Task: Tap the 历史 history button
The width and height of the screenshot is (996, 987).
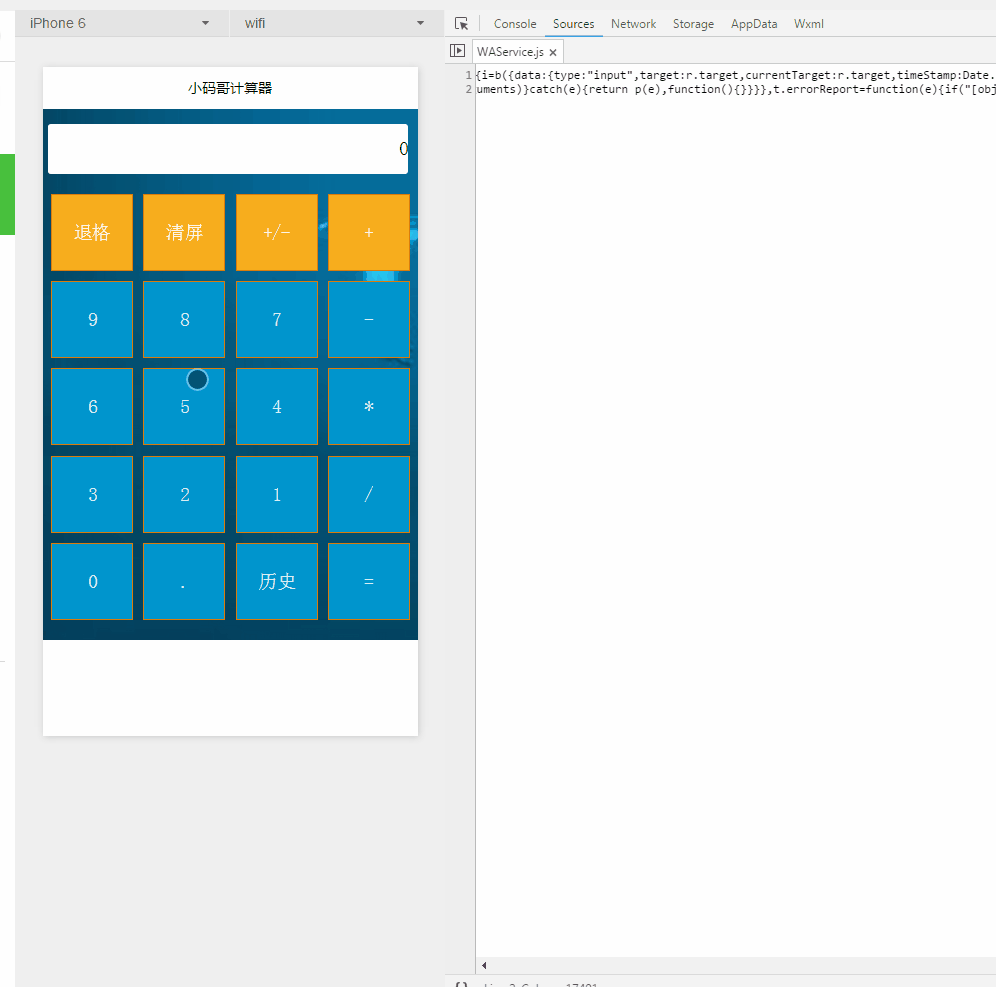Action: (277, 581)
